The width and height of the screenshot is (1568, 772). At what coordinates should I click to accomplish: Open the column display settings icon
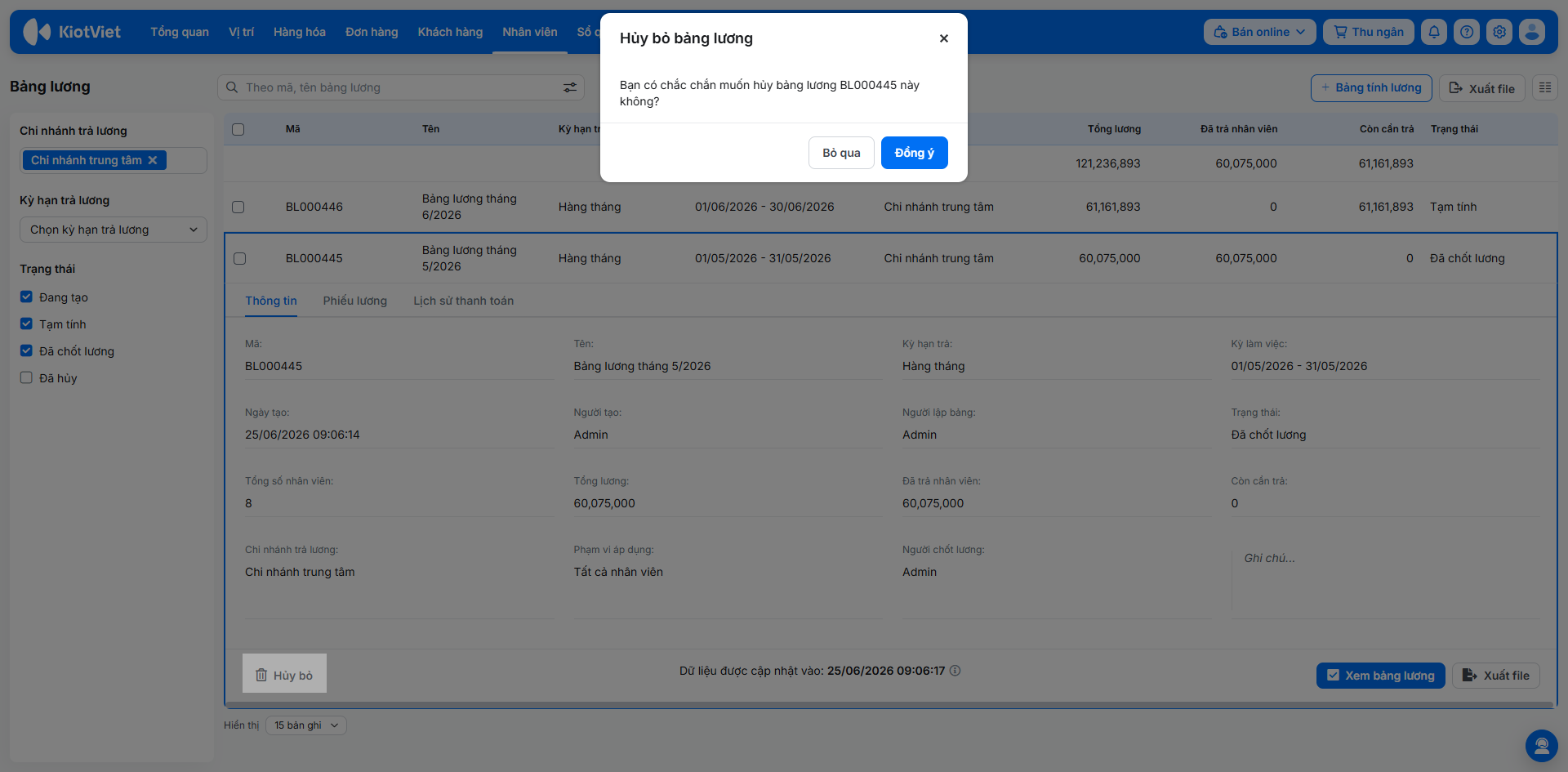[1545, 87]
